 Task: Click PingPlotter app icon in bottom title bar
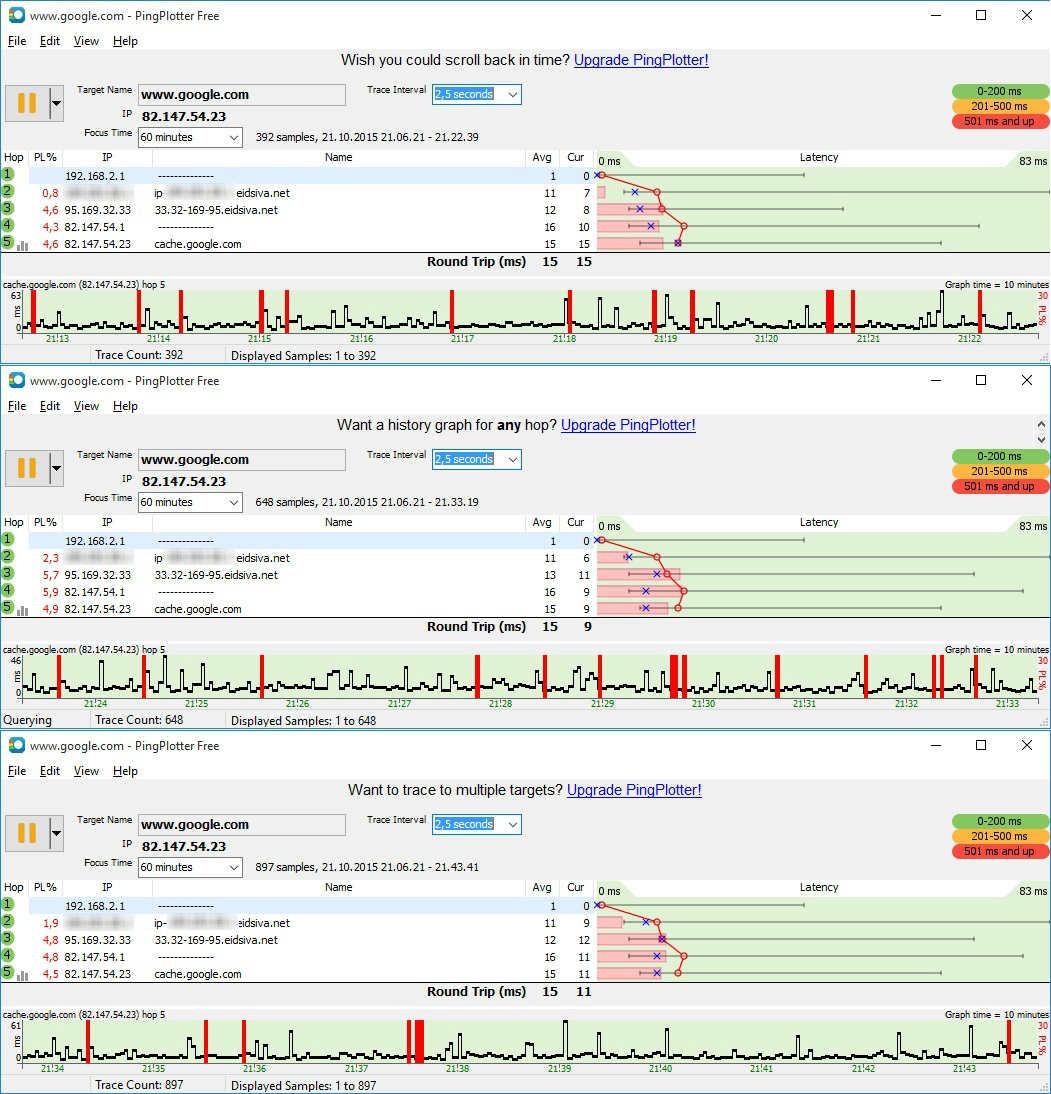(x=17, y=745)
